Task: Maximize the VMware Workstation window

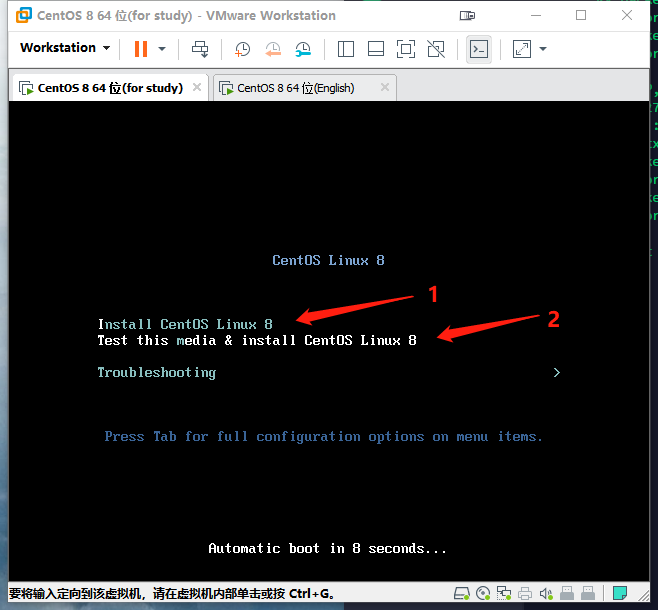Action: (x=581, y=16)
